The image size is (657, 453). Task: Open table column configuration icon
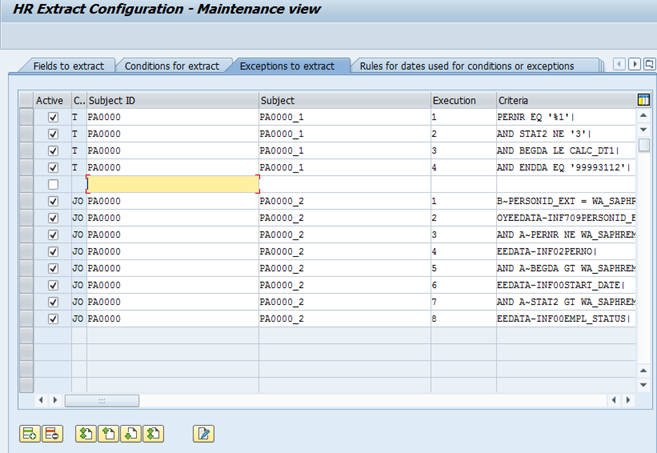coord(644,100)
